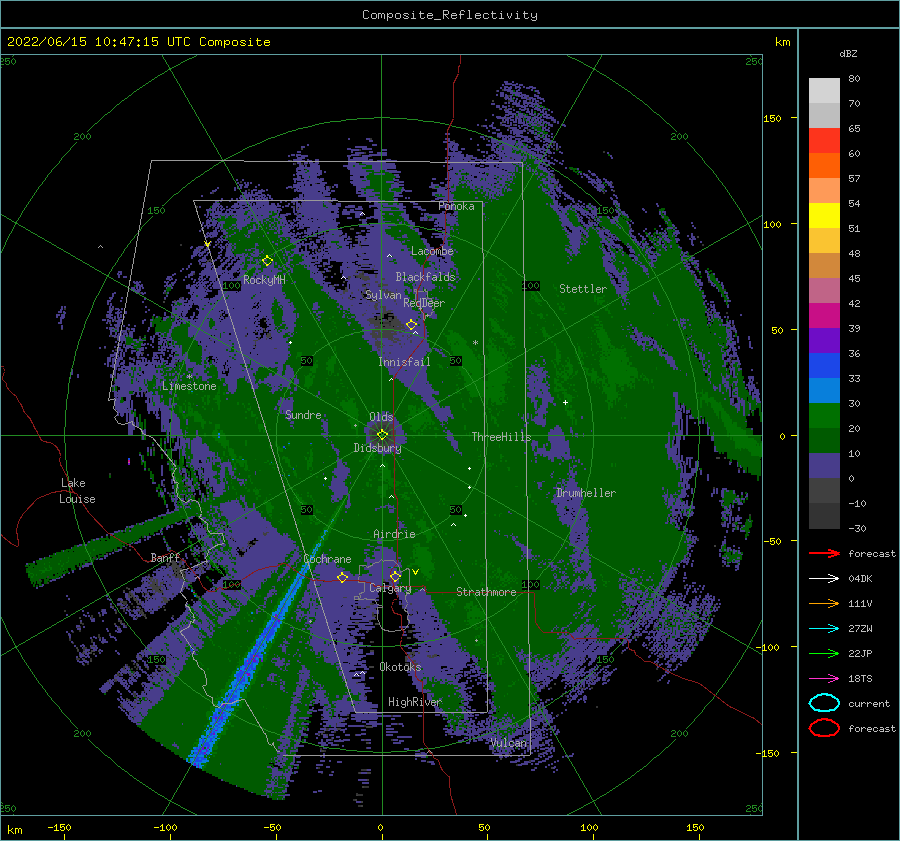This screenshot has width=900, height=841.
Task: Click the Okotoks city label
Action: (400, 667)
